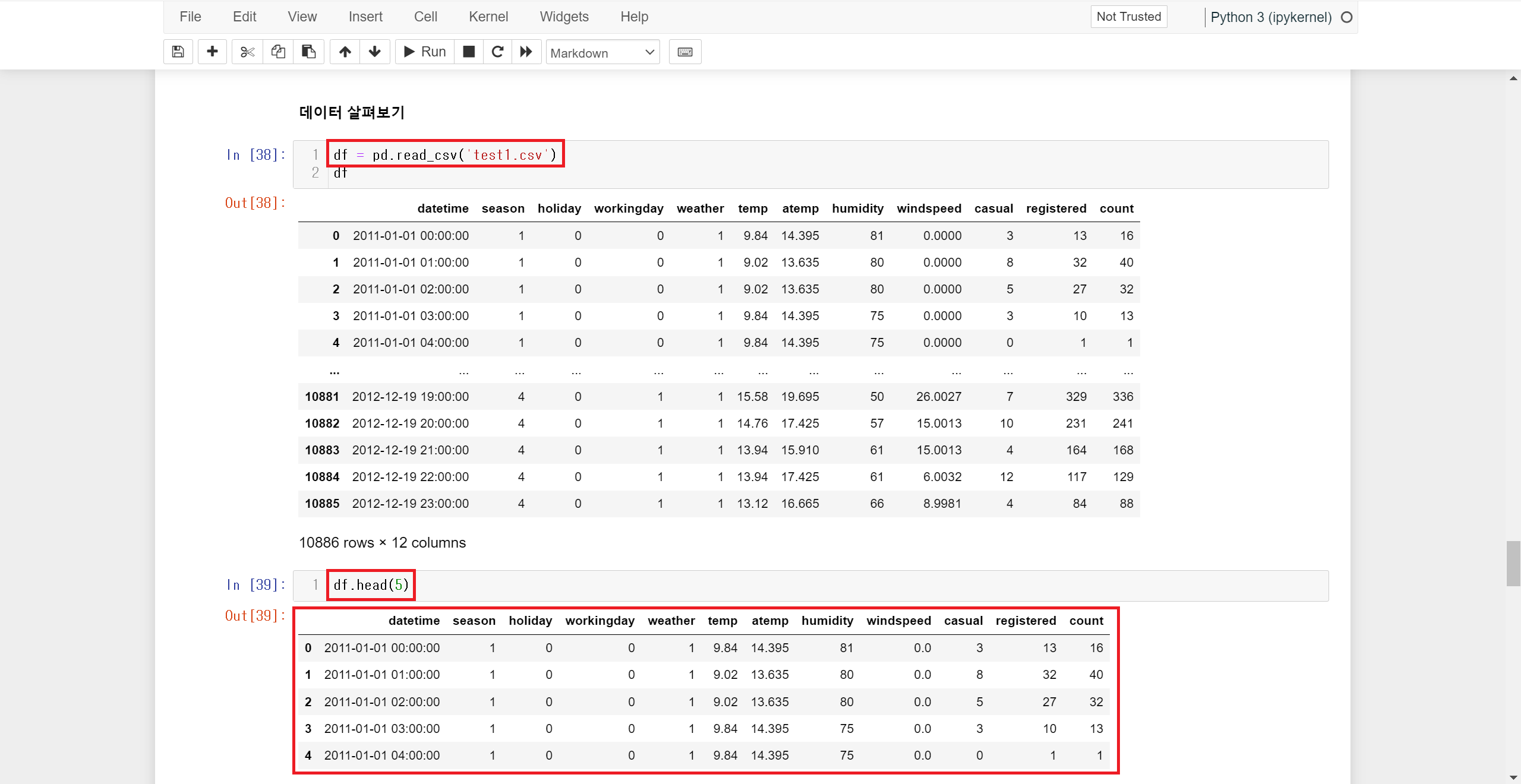Insert a new cell below with the plus icon
Viewport: 1521px width, 784px height.
[212, 52]
